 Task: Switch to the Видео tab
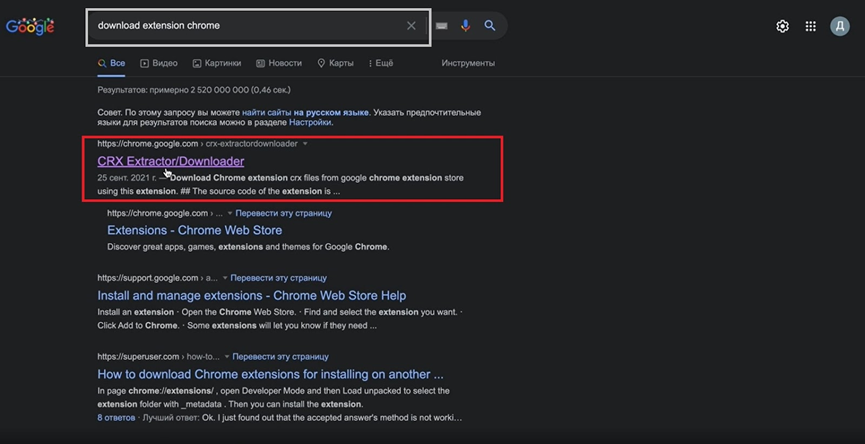click(159, 63)
